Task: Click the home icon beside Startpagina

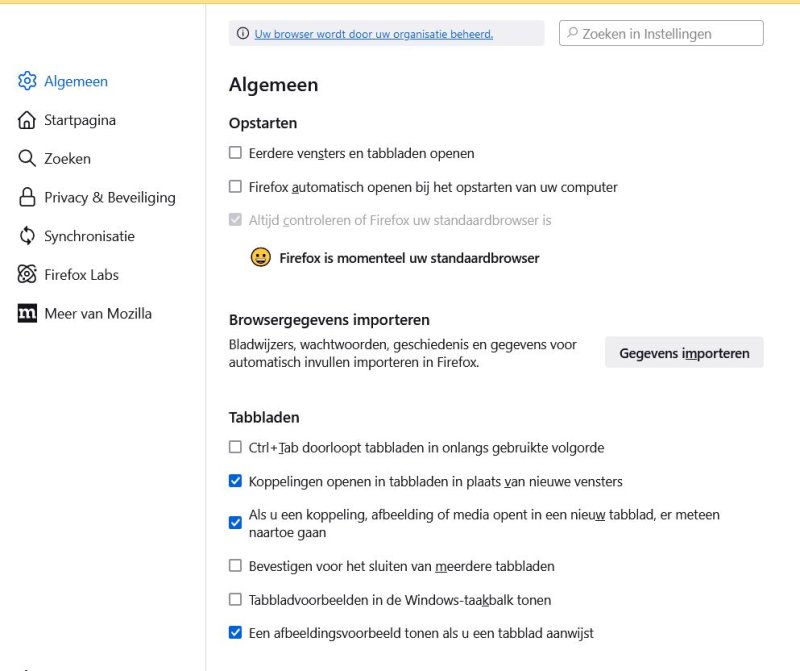Action: click(28, 120)
